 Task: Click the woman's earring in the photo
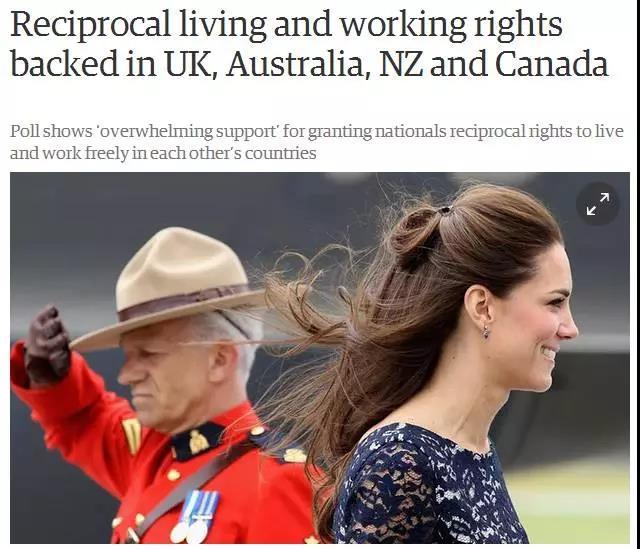485,331
